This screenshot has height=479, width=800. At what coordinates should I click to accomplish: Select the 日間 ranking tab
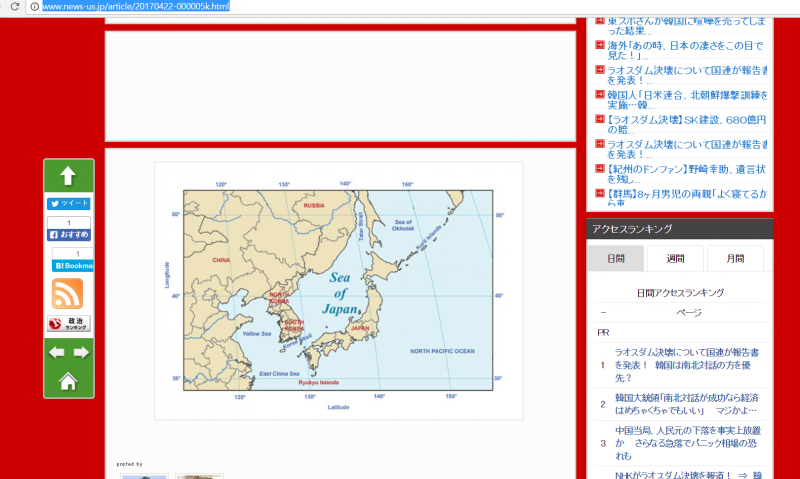615,259
